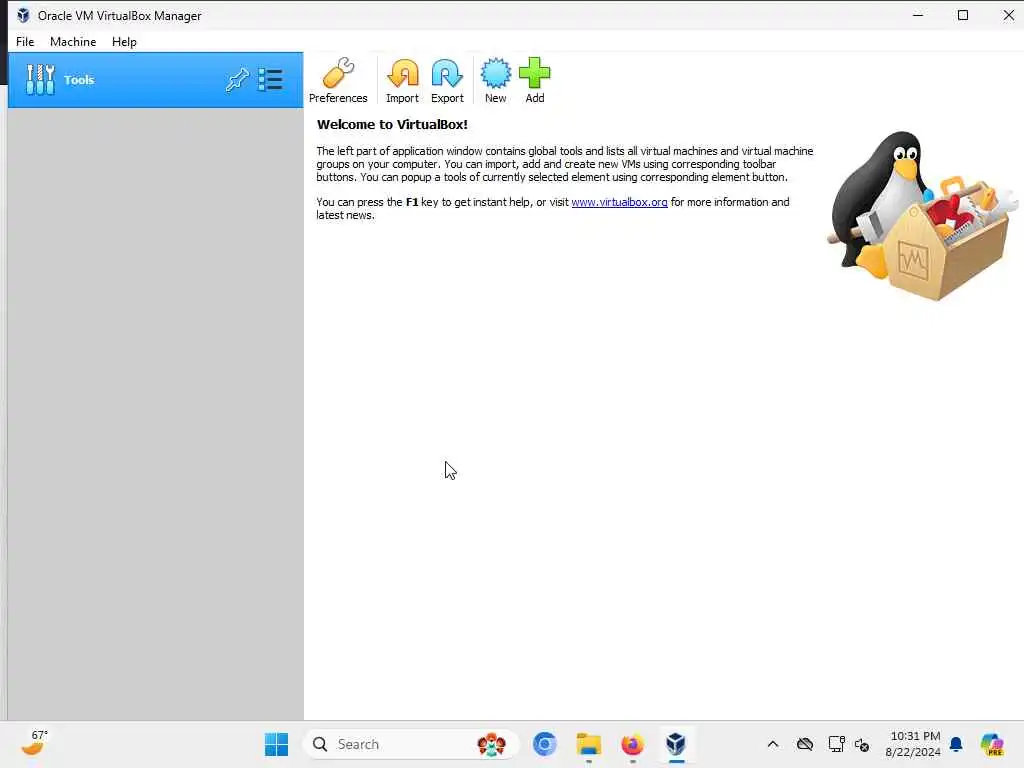Viewport: 1024px width, 768px height.
Task: Click the colorful search highlight icon in the Search box
Action: (x=491, y=744)
